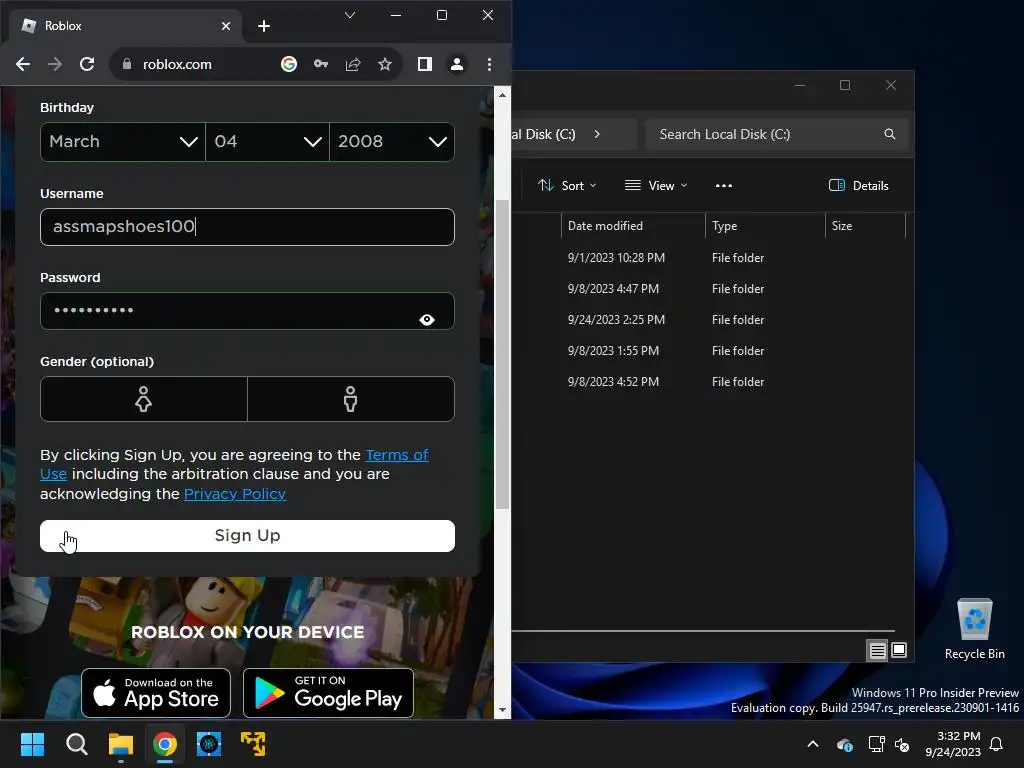Expand the Local Disk (C:) breadcrumb chevron
Screen dimensions: 1024x768
pyautogui.click(x=597, y=134)
